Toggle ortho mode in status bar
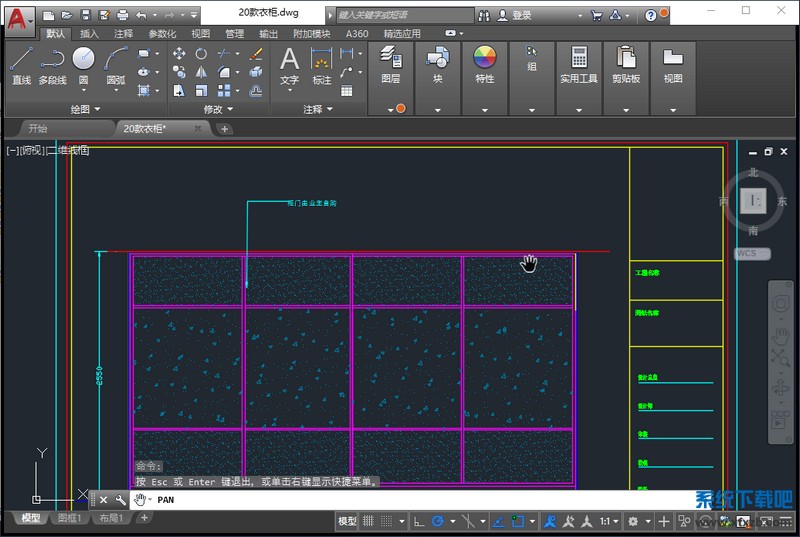 click(x=419, y=521)
